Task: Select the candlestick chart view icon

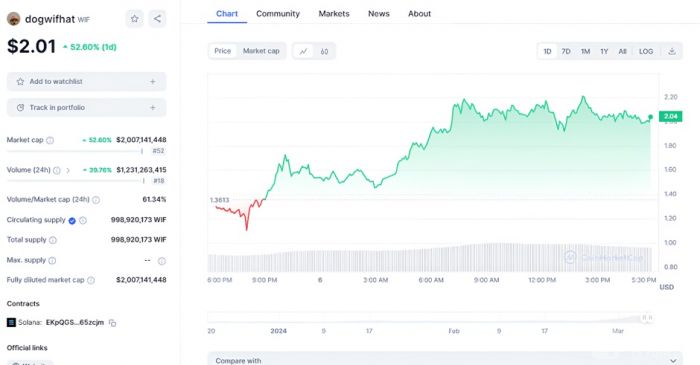Action: 324,51
